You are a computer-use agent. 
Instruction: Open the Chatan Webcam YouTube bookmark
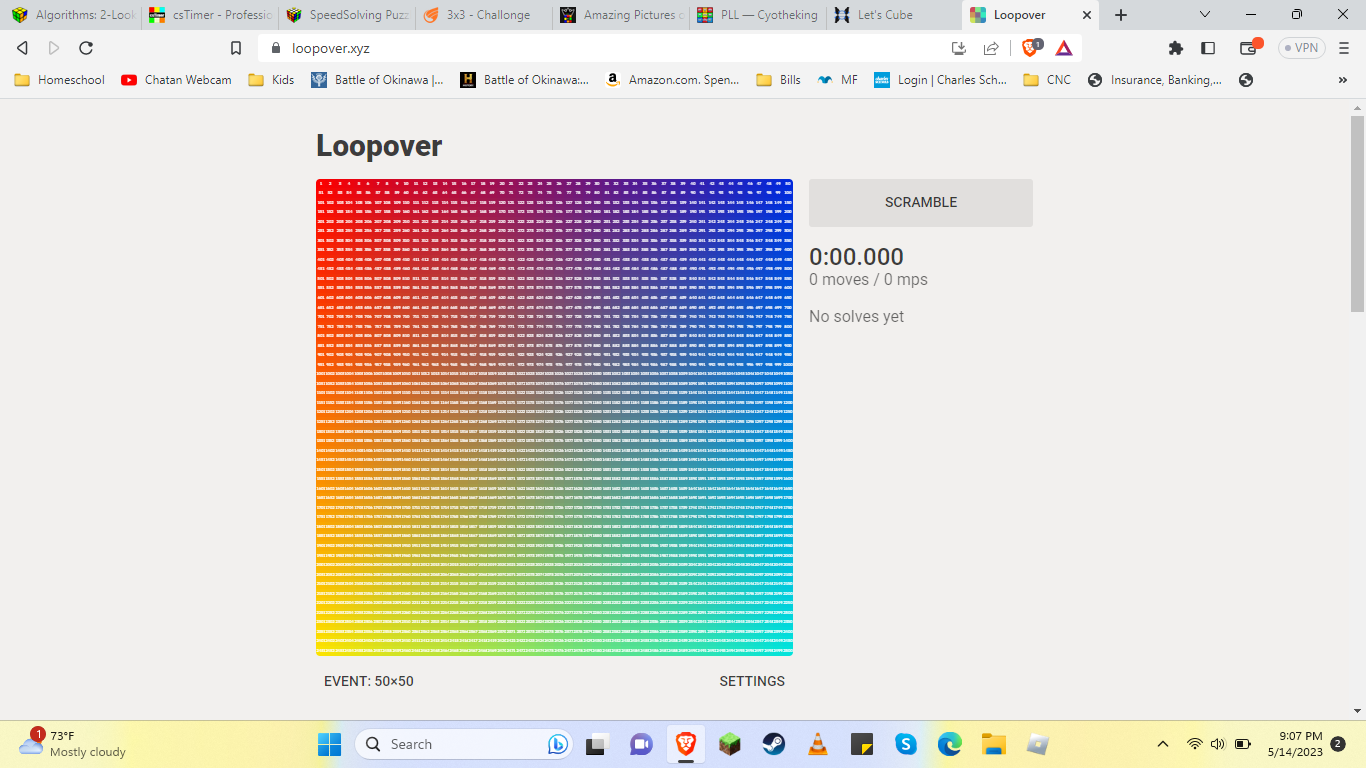point(176,80)
